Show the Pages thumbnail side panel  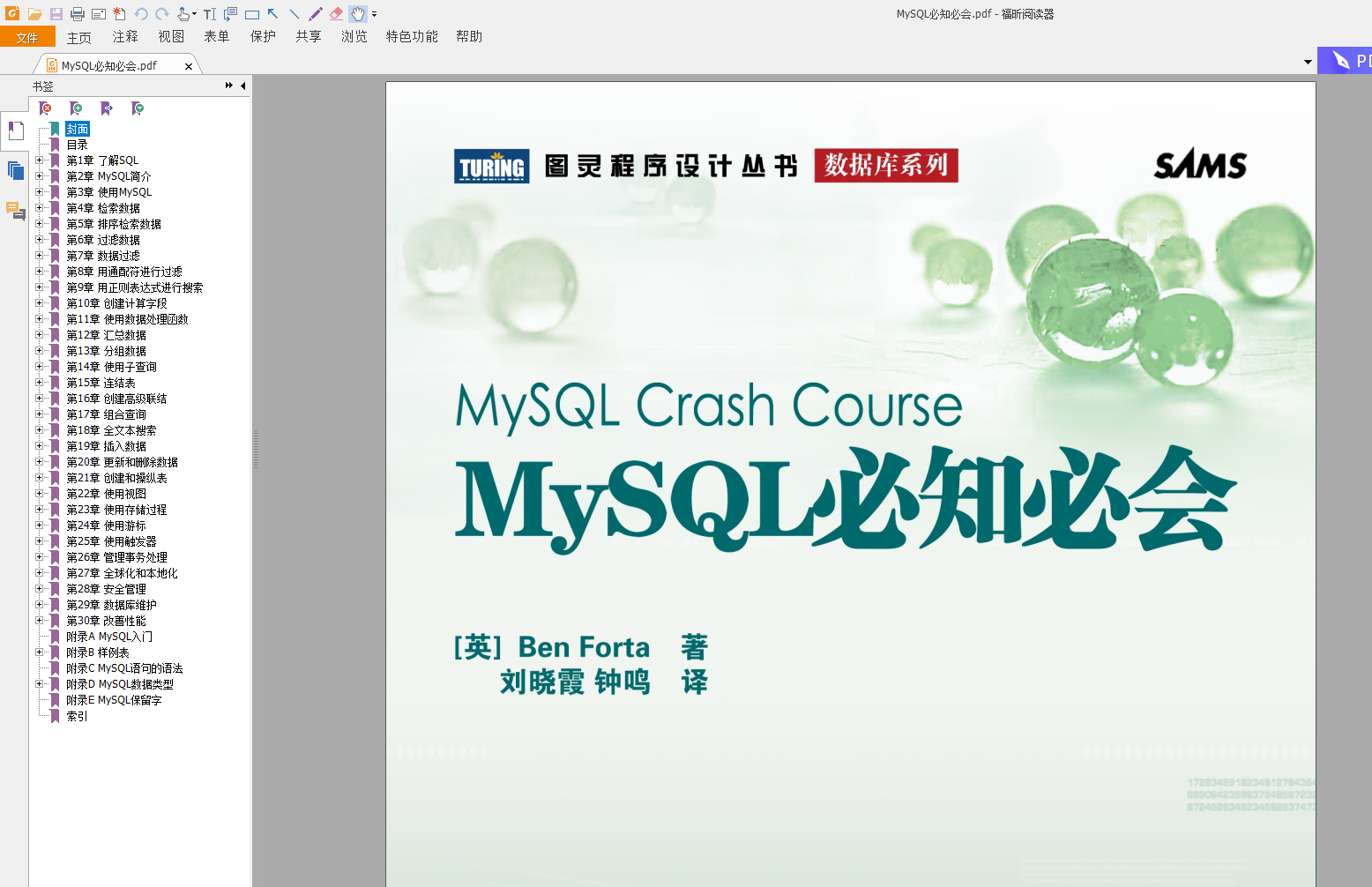[15, 170]
